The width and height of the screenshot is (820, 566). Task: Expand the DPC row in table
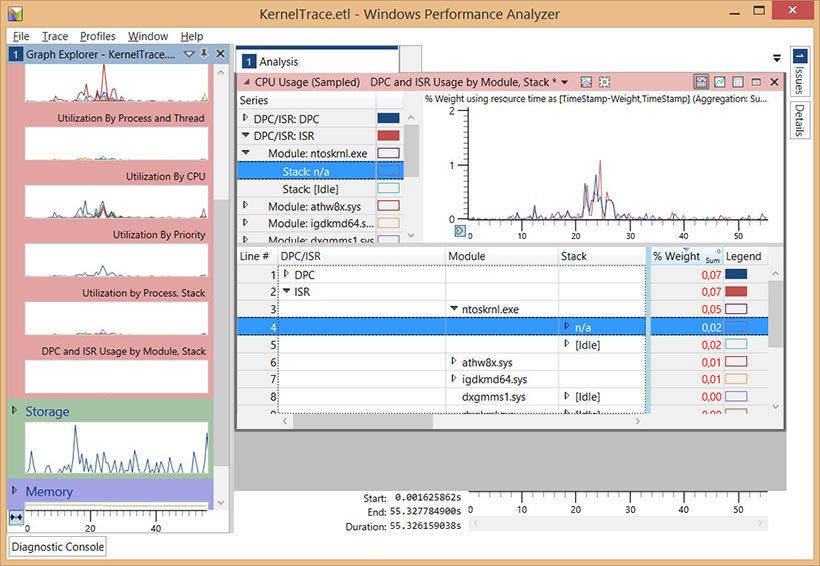coord(286,274)
